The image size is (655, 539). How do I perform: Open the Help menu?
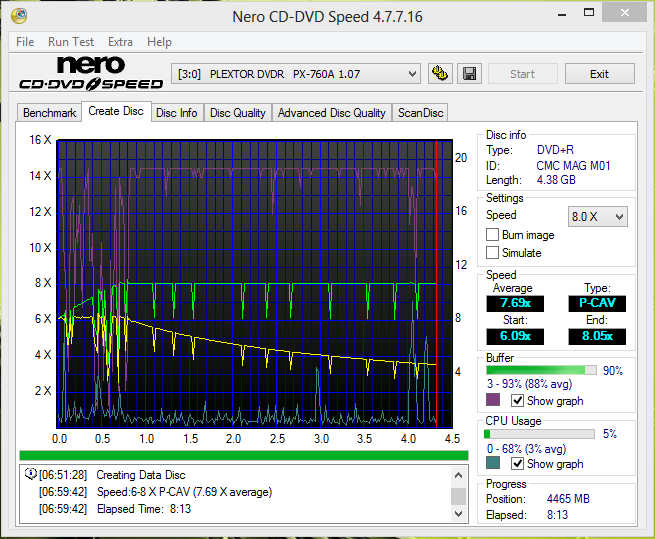[x=159, y=42]
